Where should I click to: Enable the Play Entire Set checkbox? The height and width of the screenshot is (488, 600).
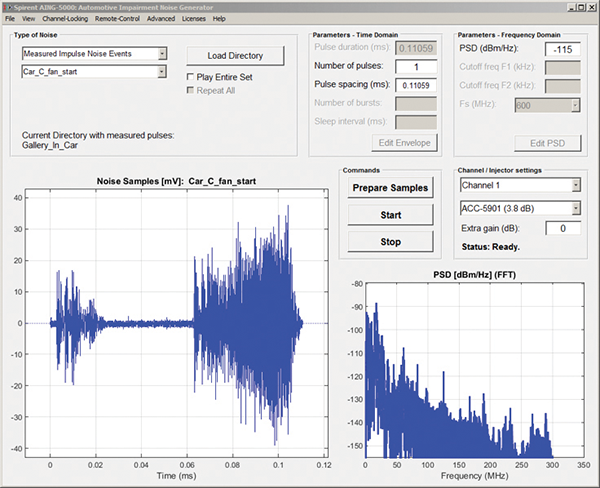point(192,76)
